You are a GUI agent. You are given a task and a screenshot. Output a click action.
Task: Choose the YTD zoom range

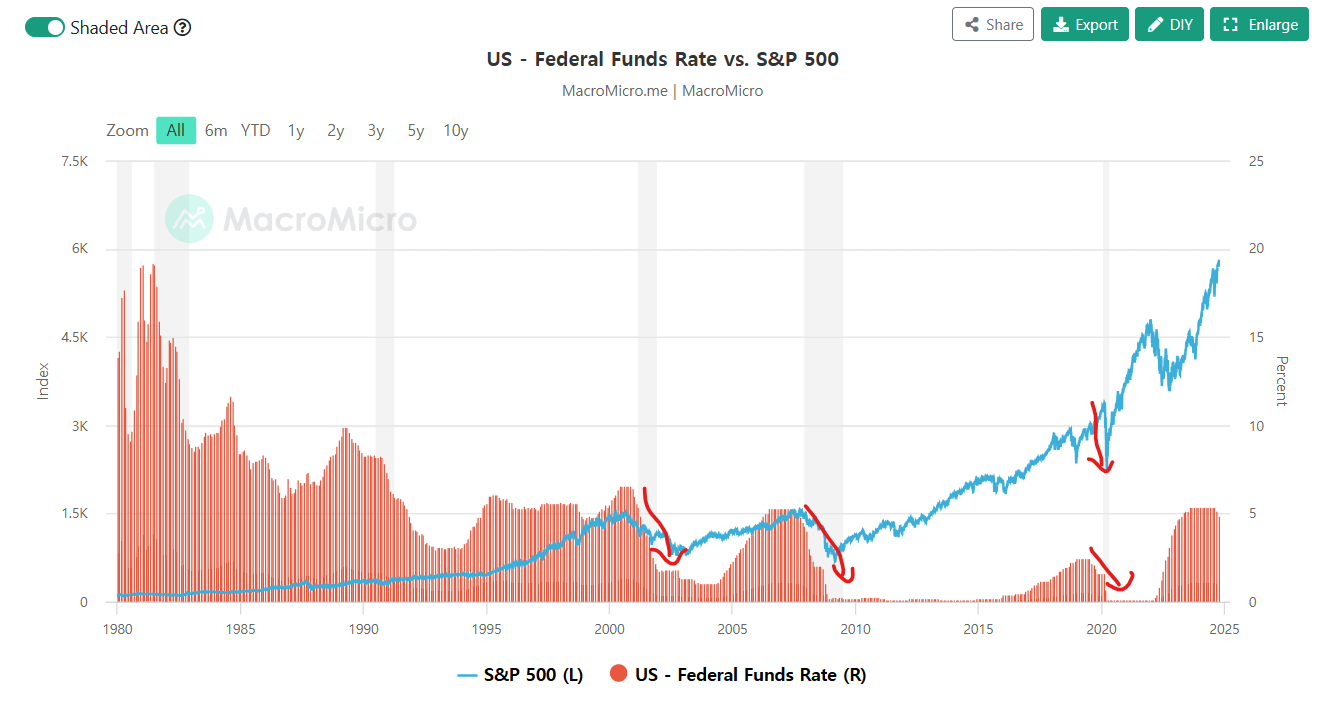256,130
